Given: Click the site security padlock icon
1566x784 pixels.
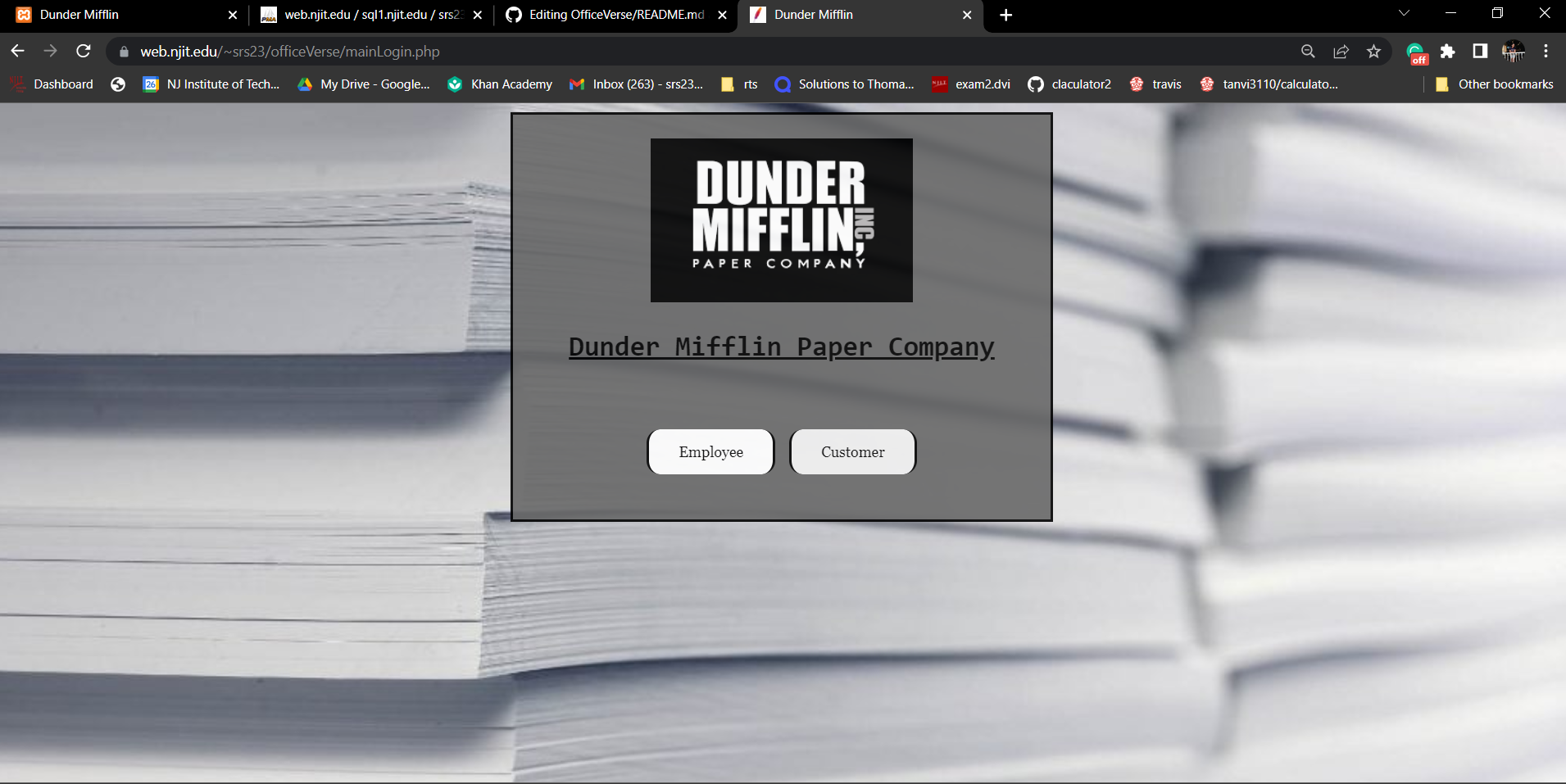Looking at the screenshot, I should [x=122, y=51].
